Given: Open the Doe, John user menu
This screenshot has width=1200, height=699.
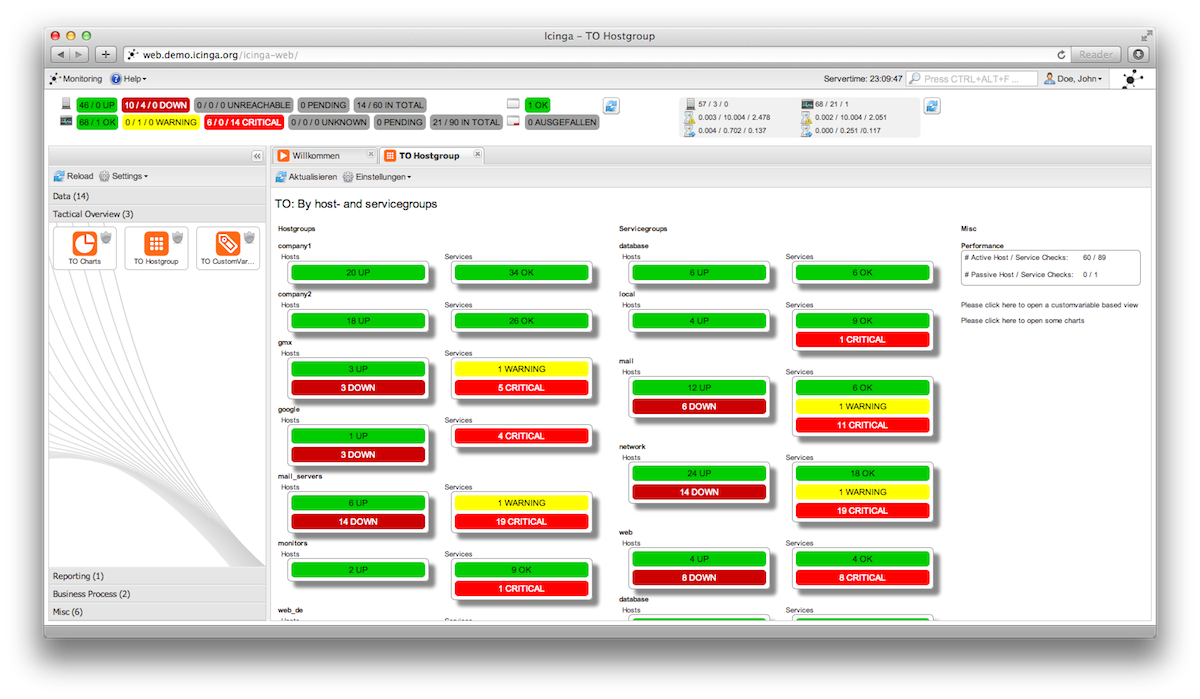Looking at the screenshot, I should click(x=1073, y=79).
